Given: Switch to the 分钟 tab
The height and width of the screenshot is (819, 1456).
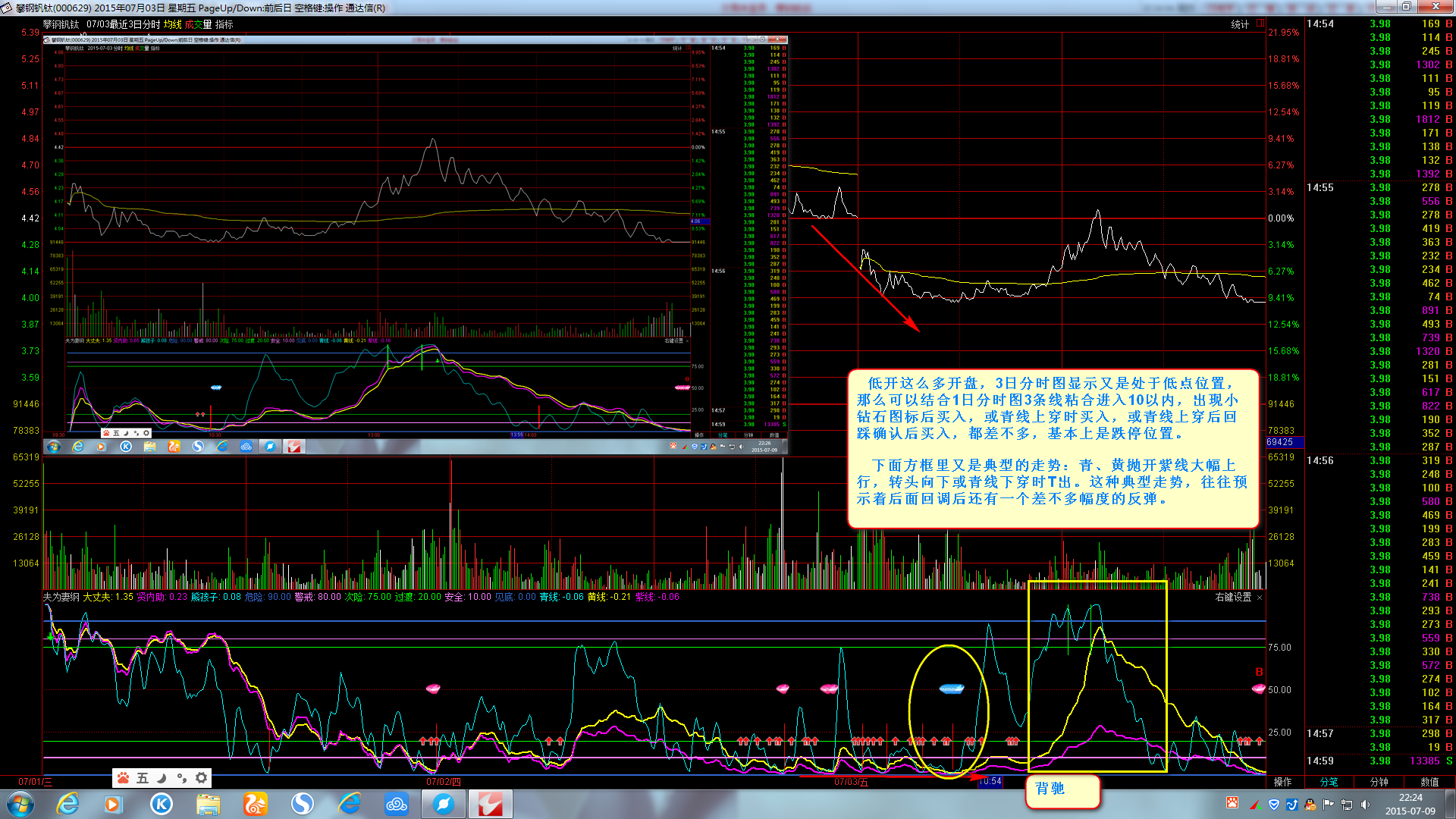Looking at the screenshot, I should click(x=1379, y=782).
